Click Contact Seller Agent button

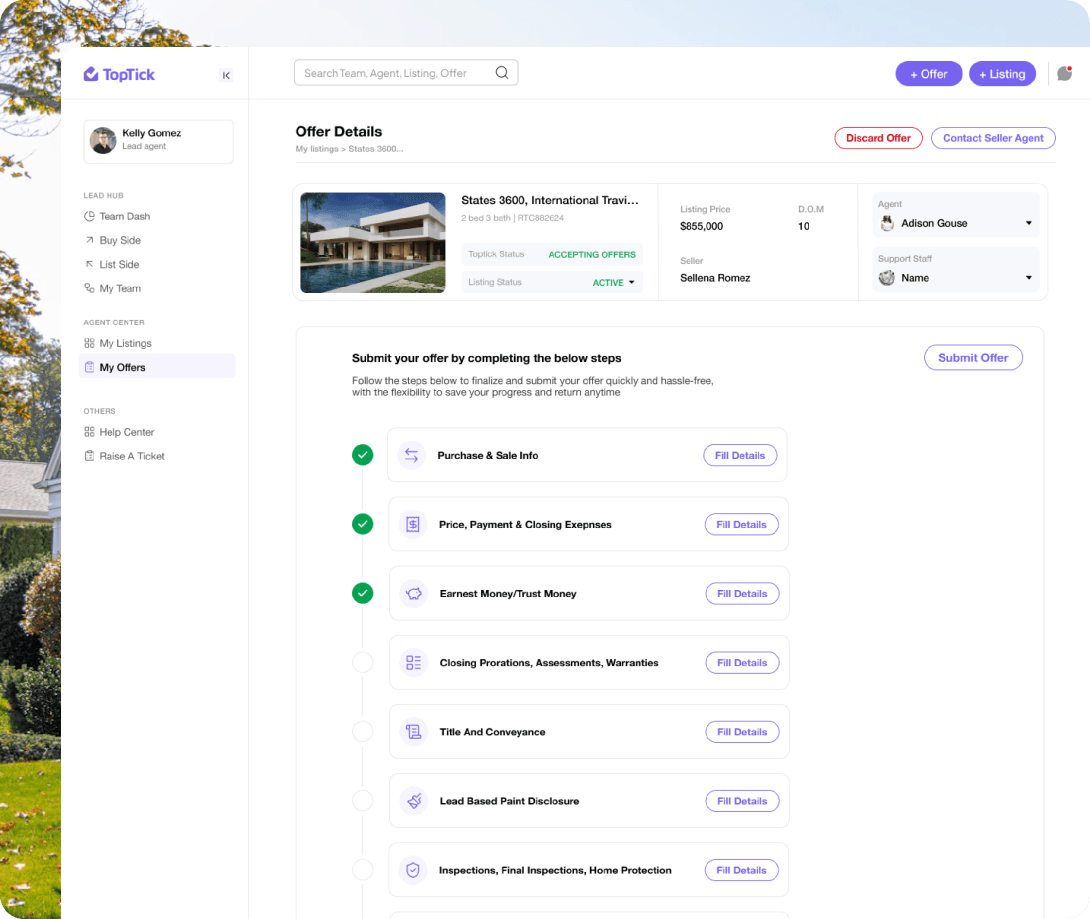click(993, 138)
